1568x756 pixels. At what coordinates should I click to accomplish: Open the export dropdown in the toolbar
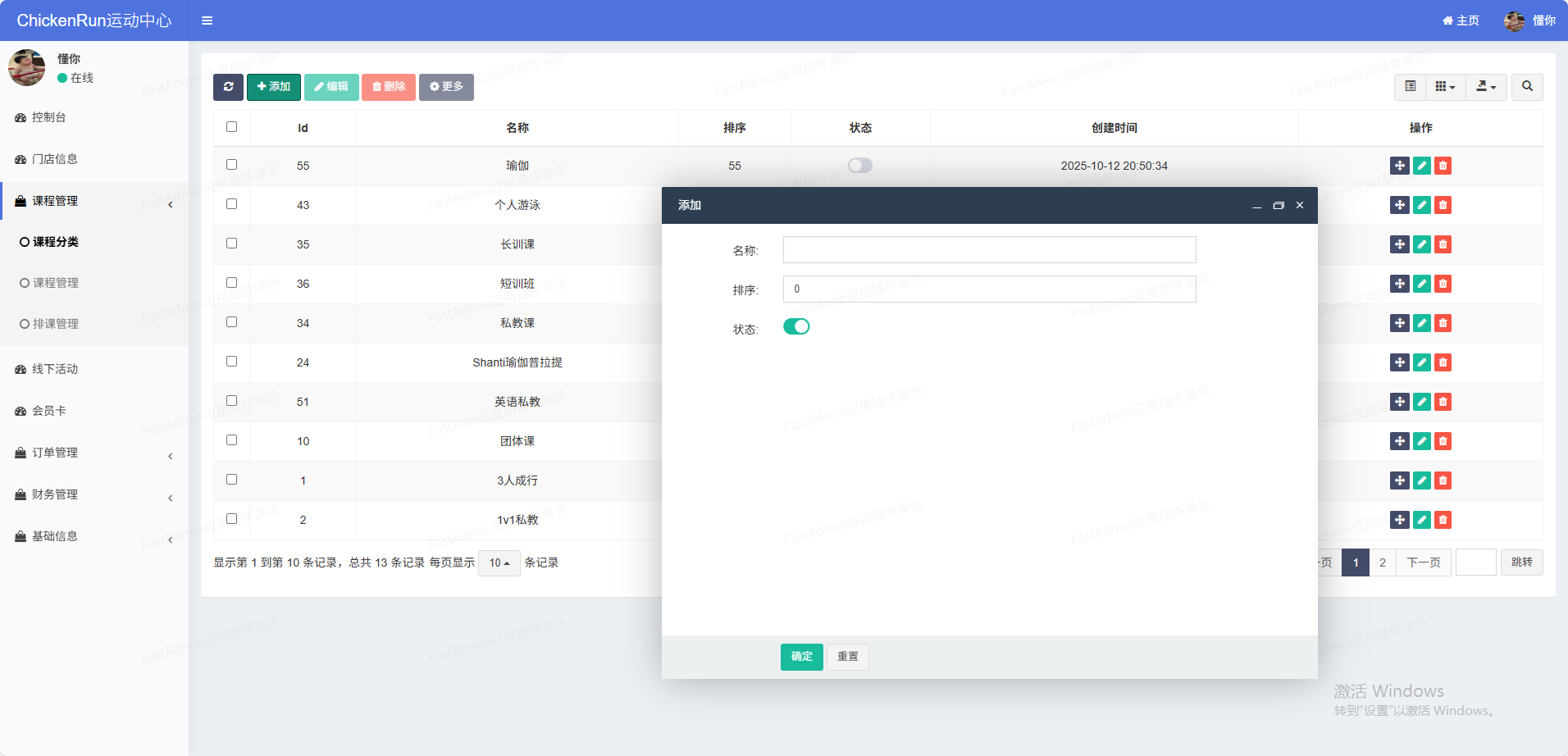[x=1486, y=87]
